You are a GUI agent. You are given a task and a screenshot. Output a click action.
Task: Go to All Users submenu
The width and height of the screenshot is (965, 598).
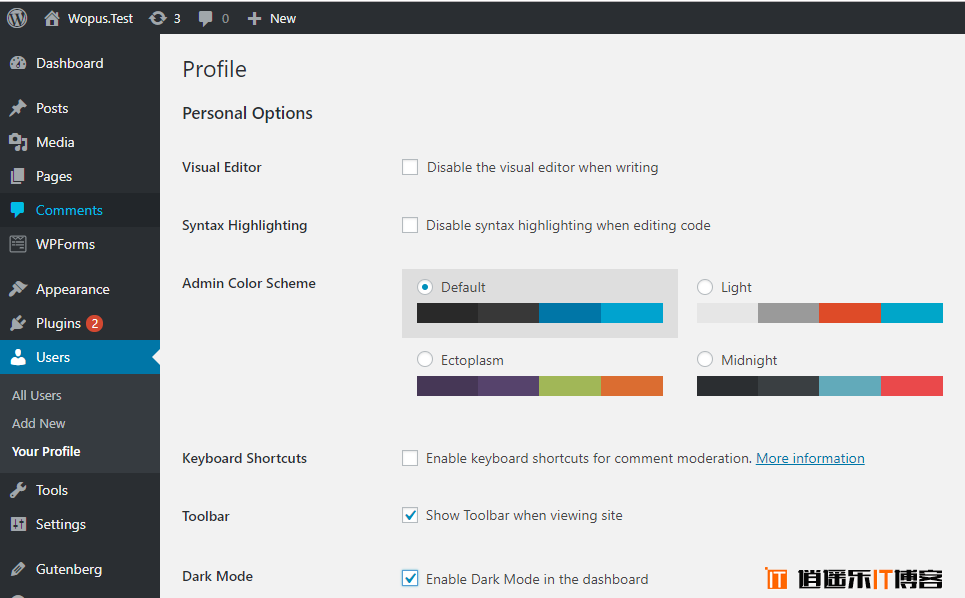click(x=37, y=396)
